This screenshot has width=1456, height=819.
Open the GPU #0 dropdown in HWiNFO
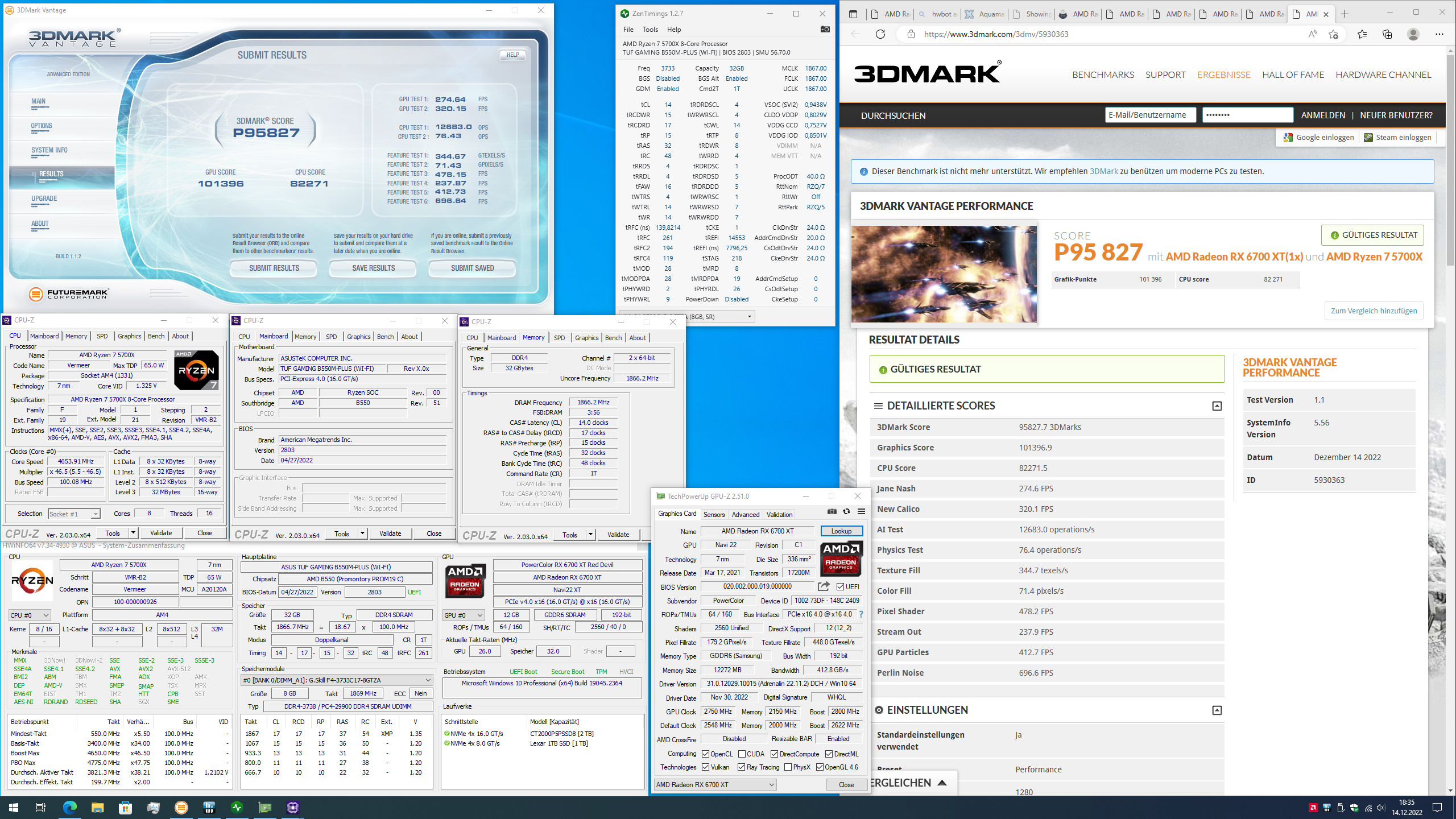tap(464, 615)
